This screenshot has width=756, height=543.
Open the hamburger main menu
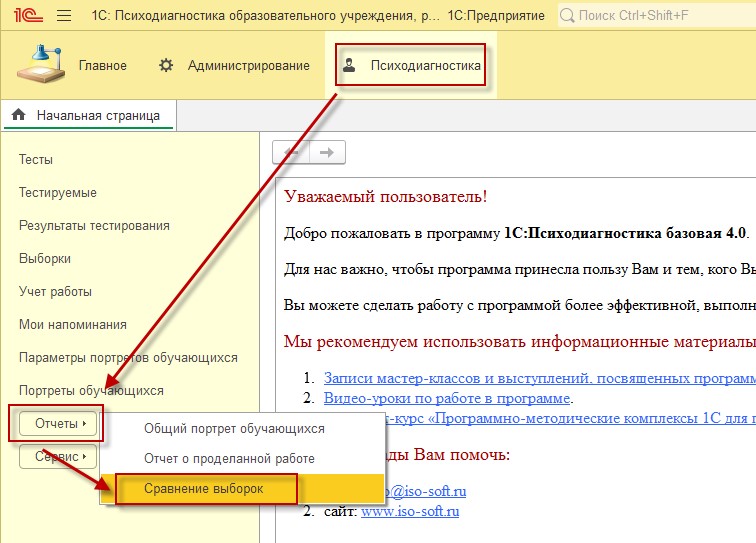pyautogui.click(x=64, y=15)
